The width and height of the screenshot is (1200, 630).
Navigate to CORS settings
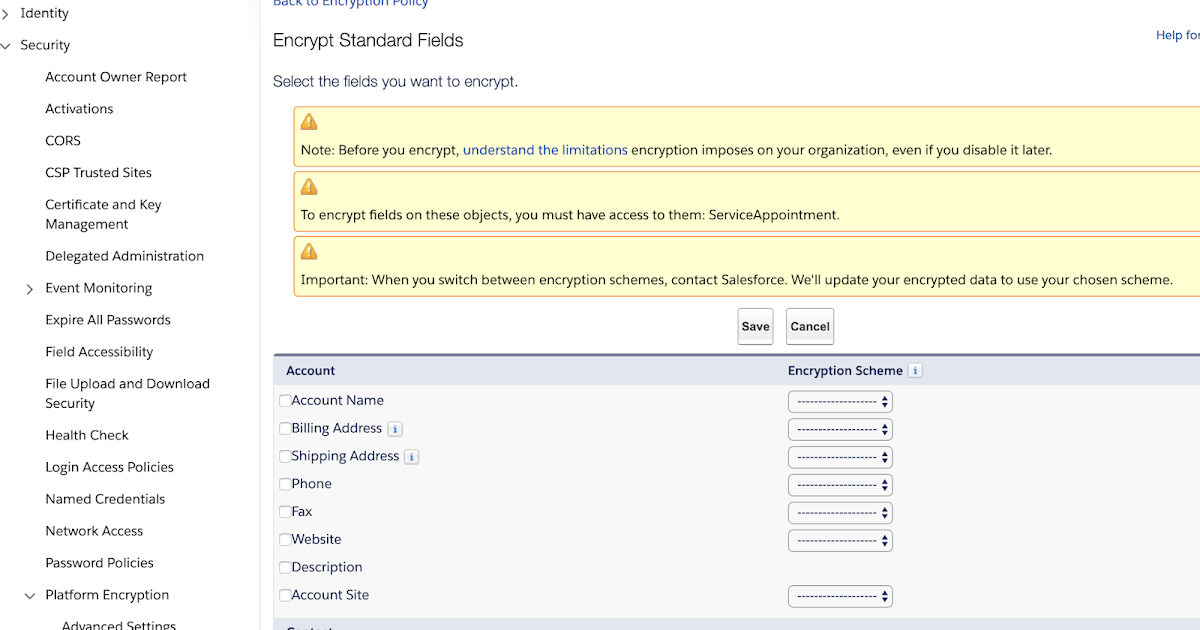pyautogui.click(x=62, y=140)
